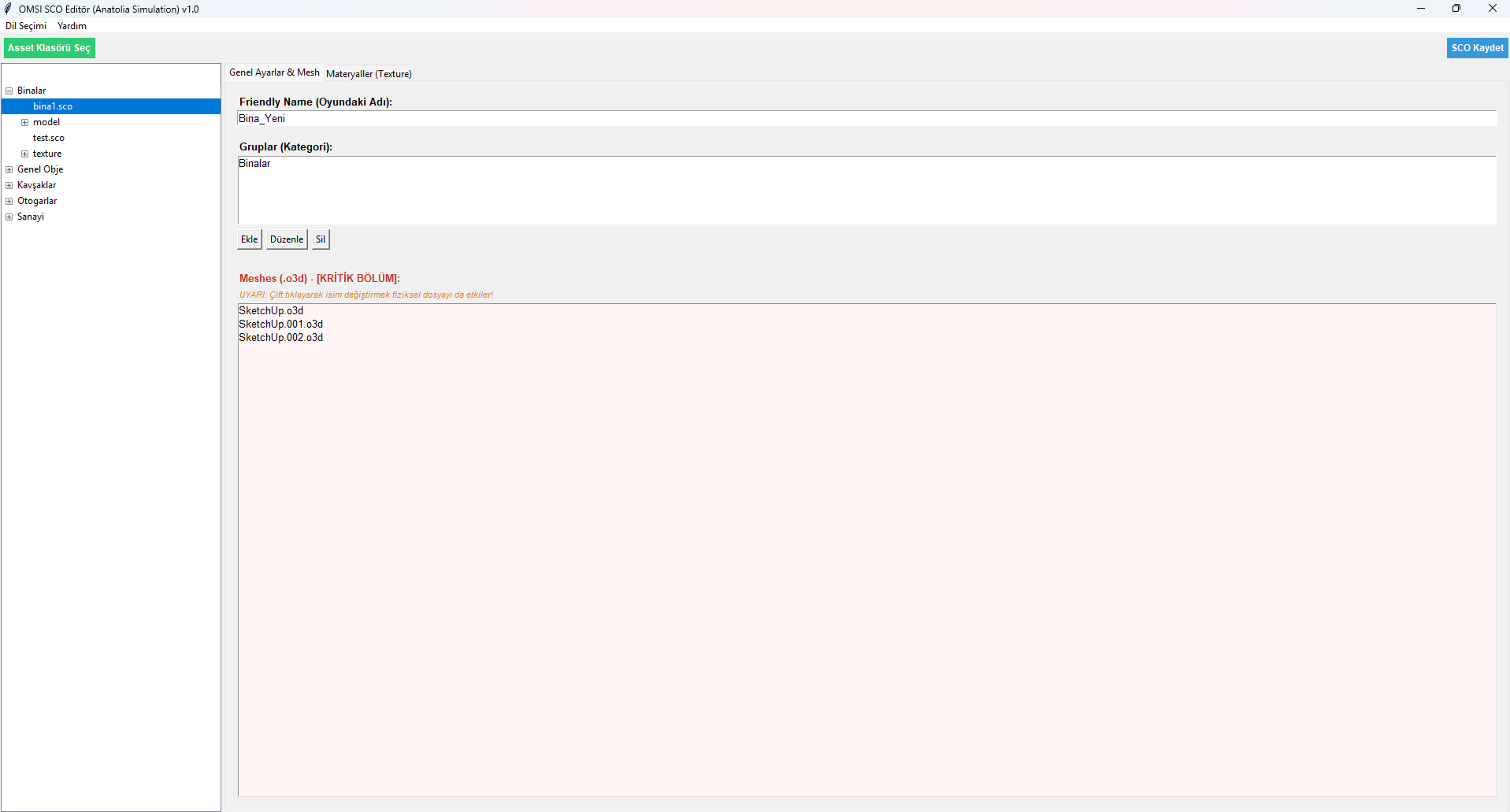1510x812 pixels.
Task: Click Ekle to add a group
Action: [249, 239]
